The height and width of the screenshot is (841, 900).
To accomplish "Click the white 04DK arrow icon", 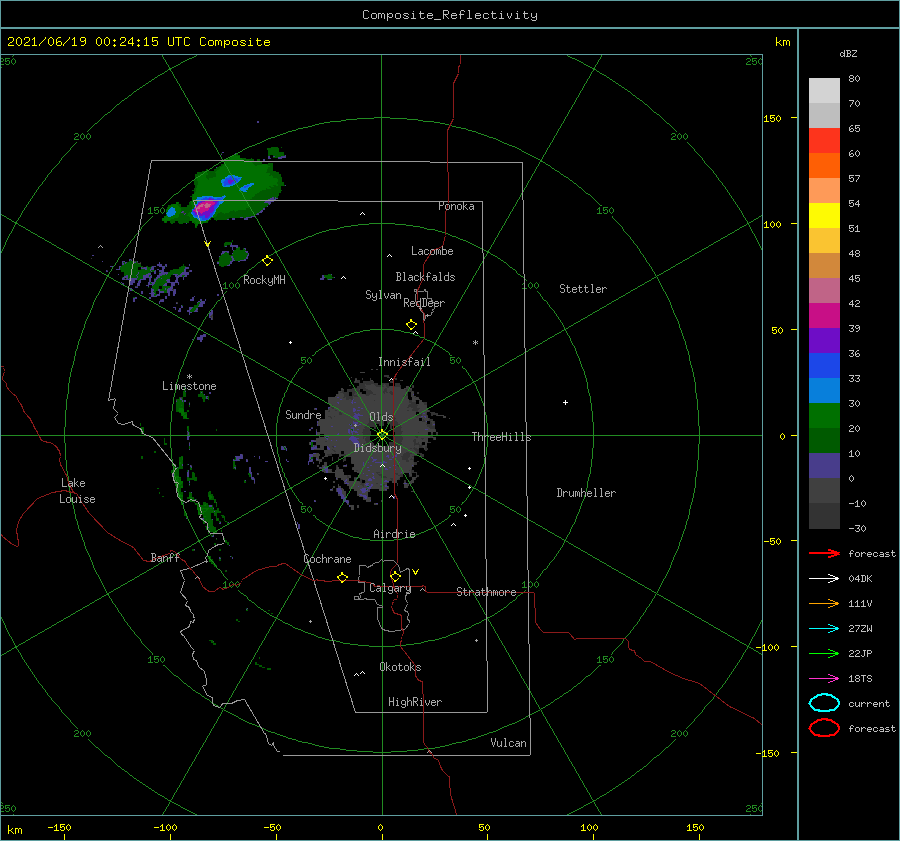I will [x=824, y=578].
